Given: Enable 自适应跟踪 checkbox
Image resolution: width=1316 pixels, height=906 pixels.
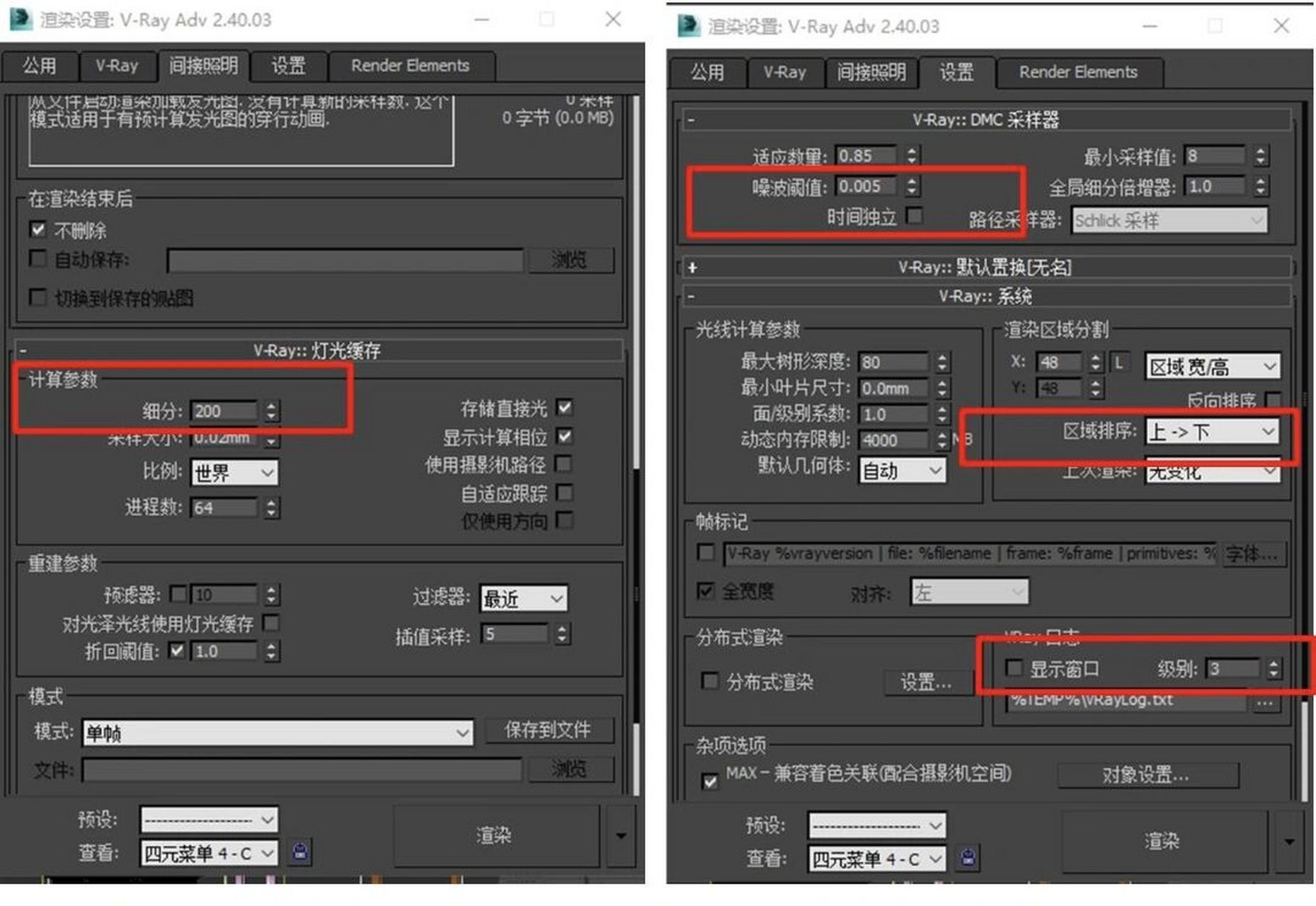Looking at the screenshot, I should point(564,492).
